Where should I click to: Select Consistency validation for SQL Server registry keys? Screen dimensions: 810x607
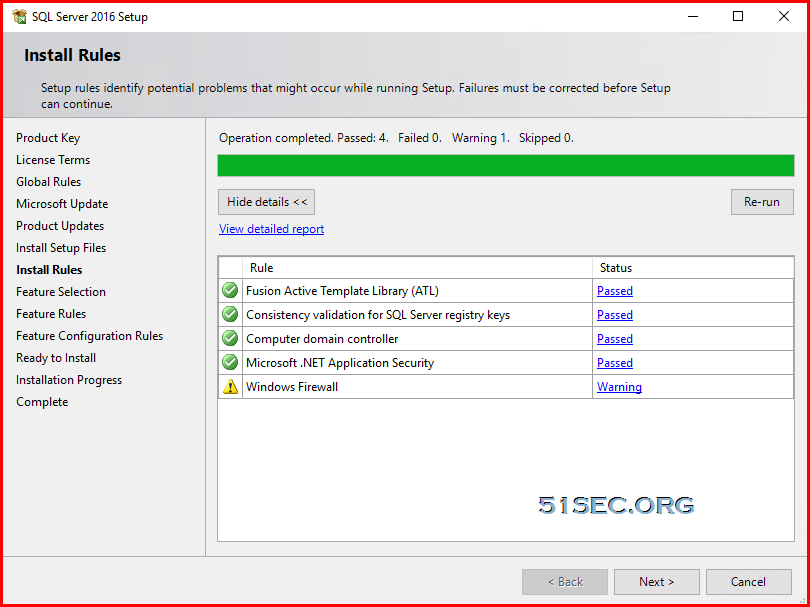tap(378, 315)
